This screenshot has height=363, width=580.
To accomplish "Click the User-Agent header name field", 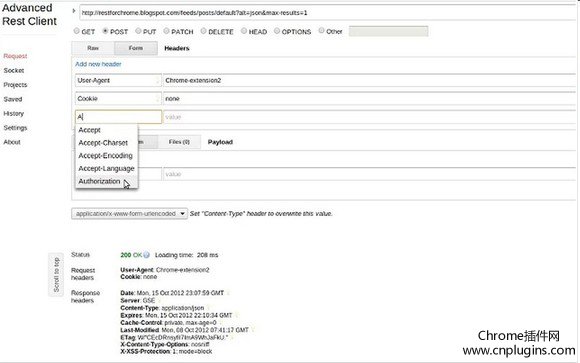I will [118, 80].
